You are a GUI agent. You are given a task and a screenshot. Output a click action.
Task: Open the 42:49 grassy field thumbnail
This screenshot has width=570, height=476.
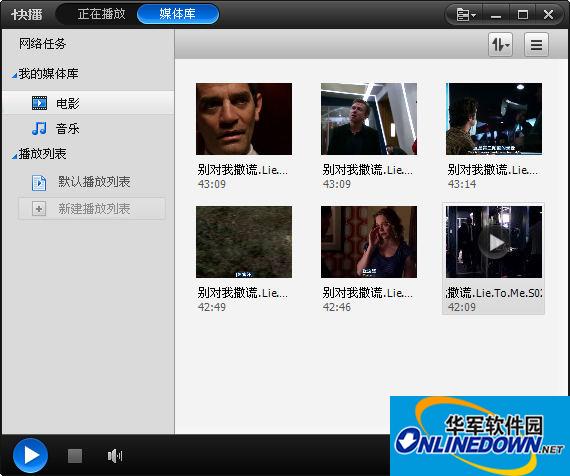tap(244, 242)
